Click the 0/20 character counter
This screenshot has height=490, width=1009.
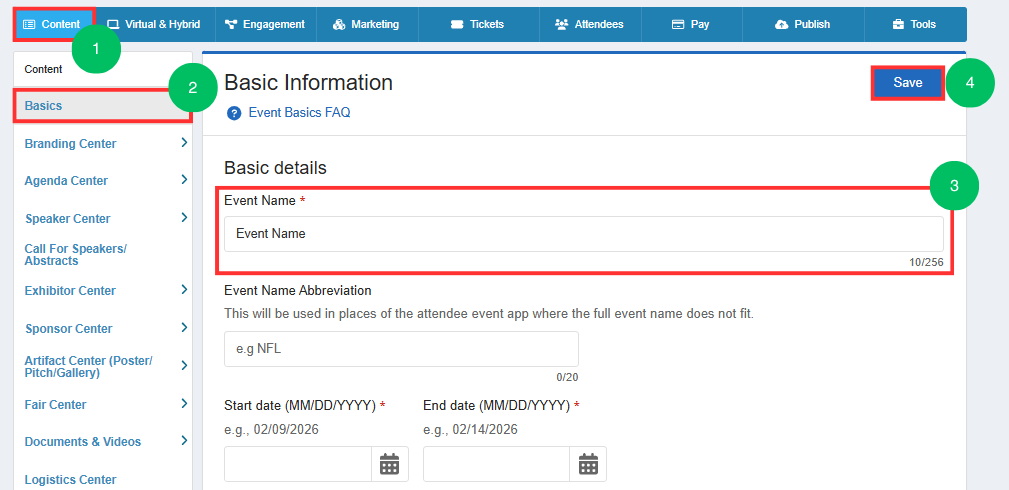(x=567, y=377)
